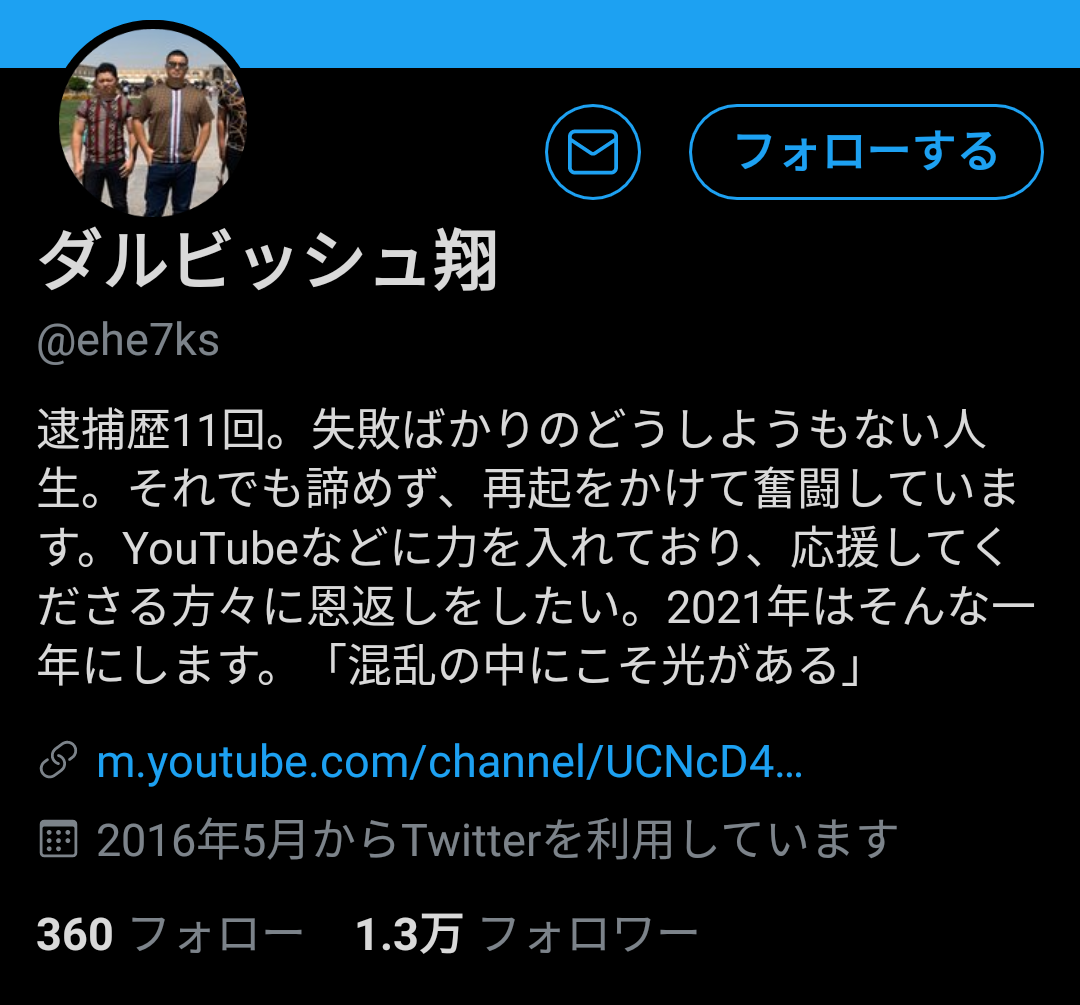View the 1.3万 フォロワー followers list
Image resolution: width=1080 pixels, height=1005 pixels.
click(527, 934)
